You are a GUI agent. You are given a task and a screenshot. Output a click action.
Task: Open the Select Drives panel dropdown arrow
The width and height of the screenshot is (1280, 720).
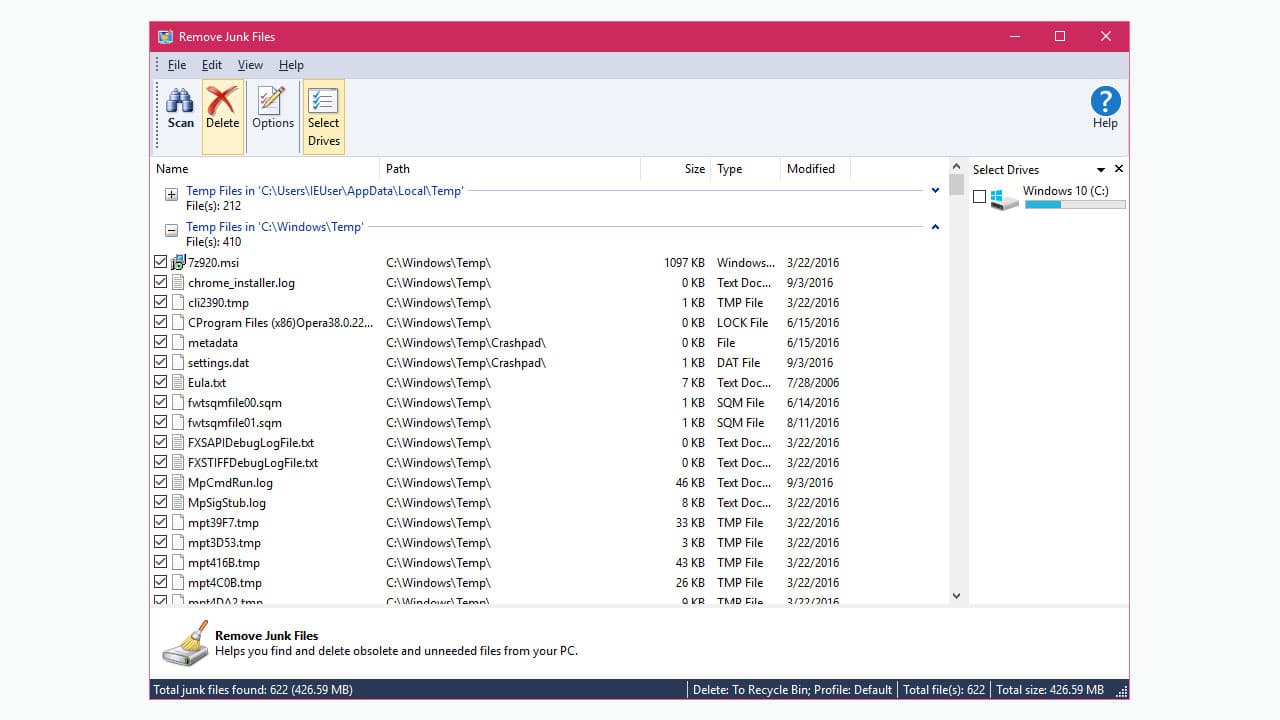1100,169
